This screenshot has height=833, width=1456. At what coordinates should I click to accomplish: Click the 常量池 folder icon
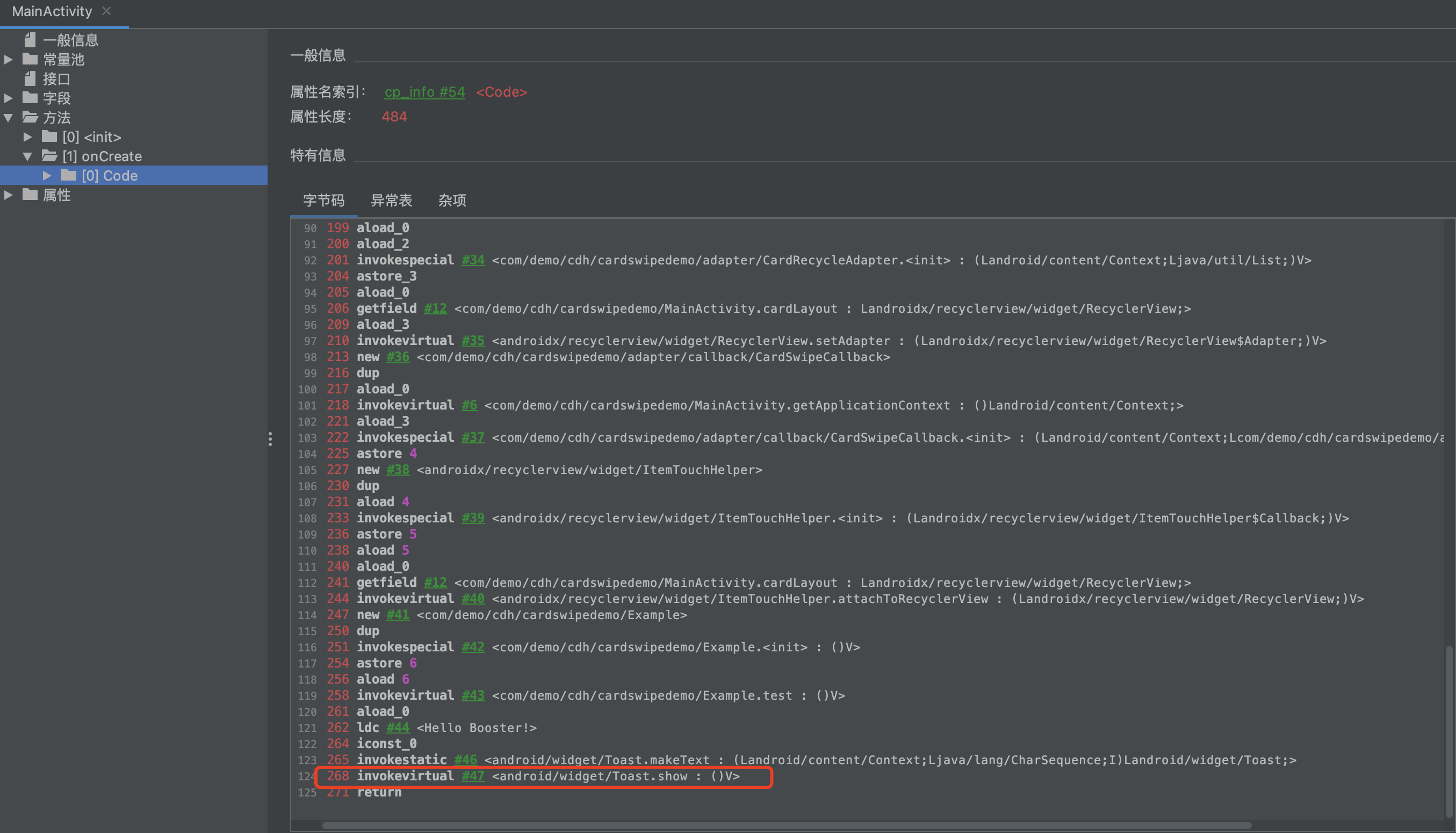(30, 59)
